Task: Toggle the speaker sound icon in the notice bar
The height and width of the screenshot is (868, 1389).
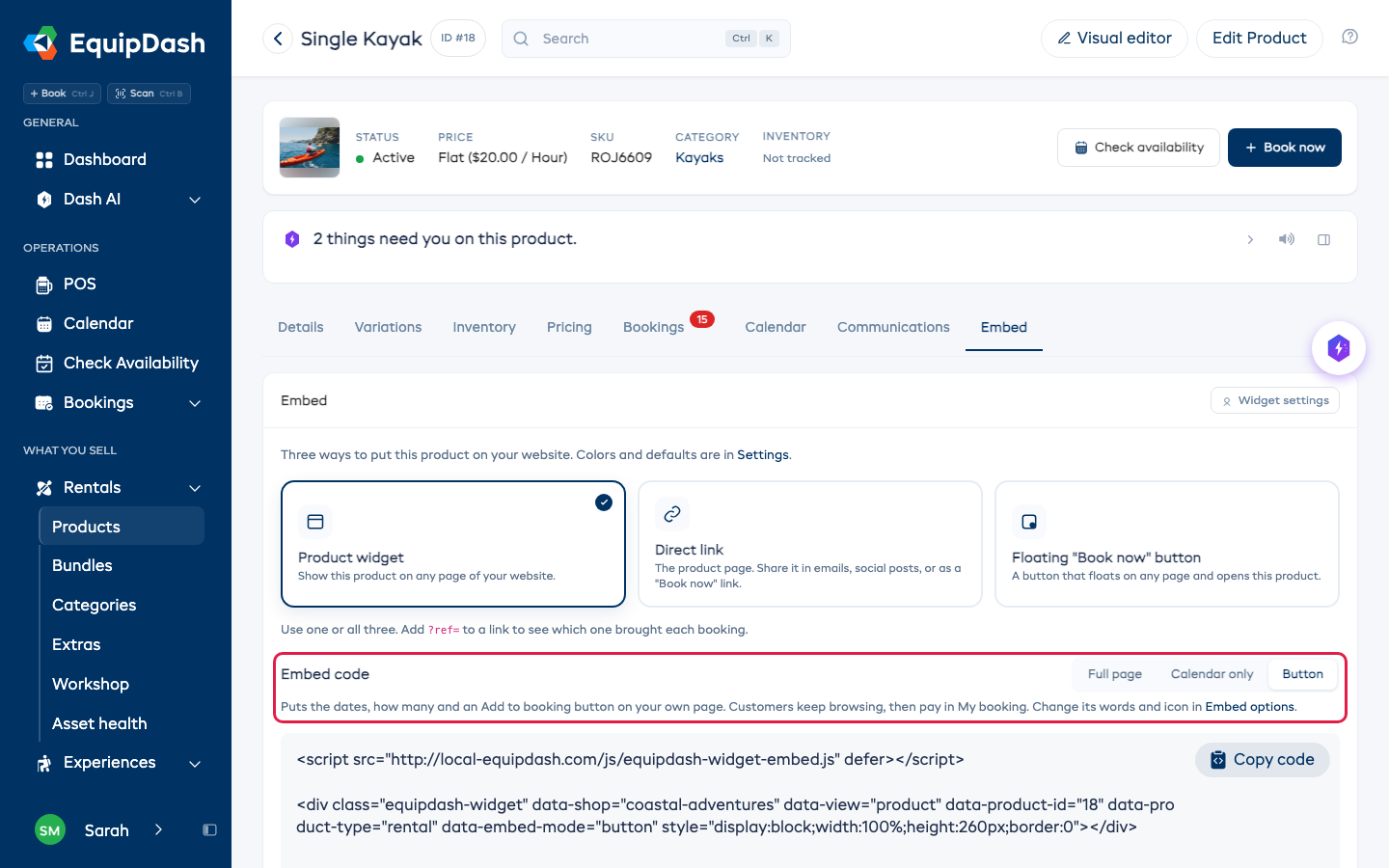Action: pos(1287,239)
